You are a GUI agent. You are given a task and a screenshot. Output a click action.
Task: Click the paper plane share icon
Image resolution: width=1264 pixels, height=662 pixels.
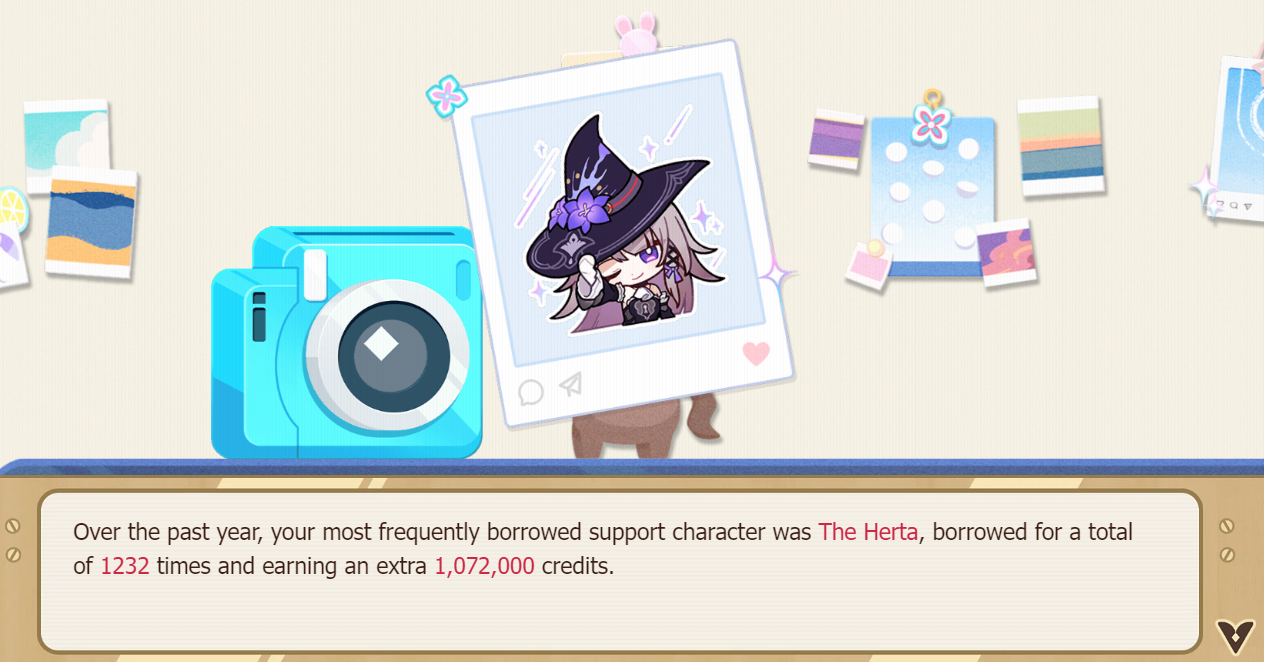click(x=570, y=383)
